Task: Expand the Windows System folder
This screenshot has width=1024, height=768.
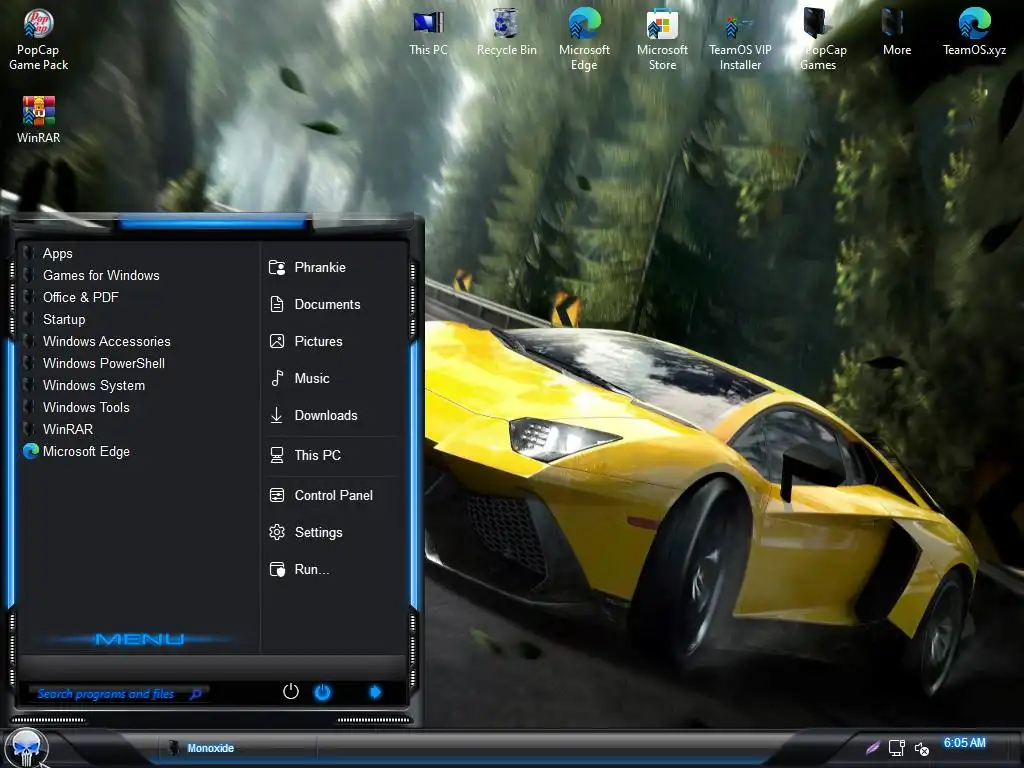Action: (84, 385)
